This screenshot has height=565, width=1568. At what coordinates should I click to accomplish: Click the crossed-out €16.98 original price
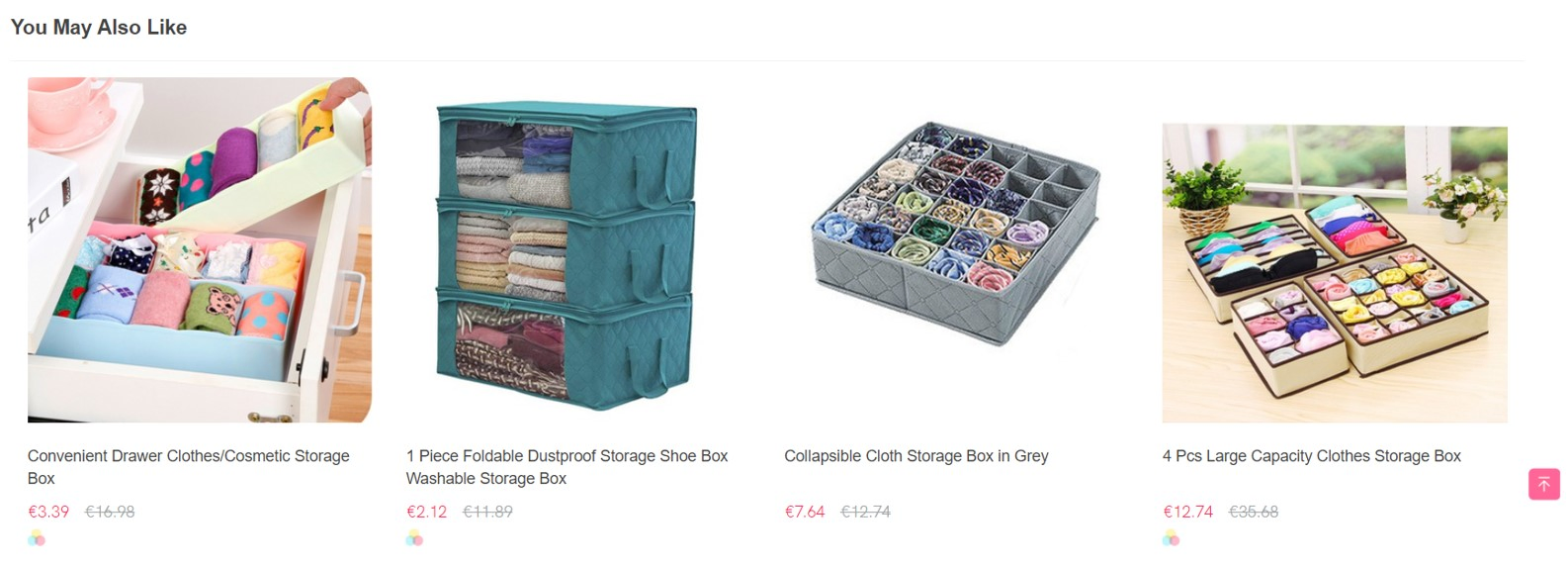pos(110,512)
